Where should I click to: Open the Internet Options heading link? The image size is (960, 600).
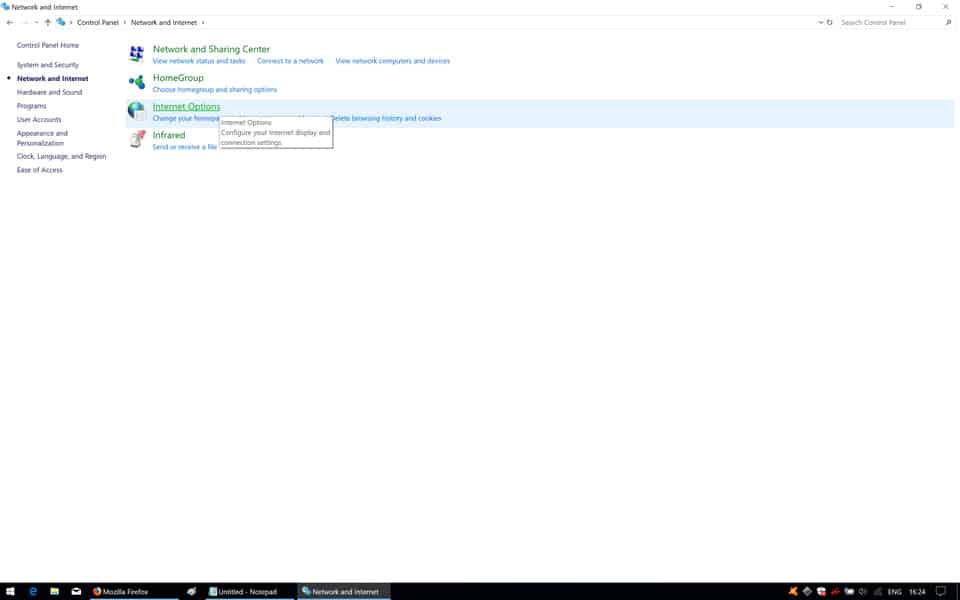pyautogui.click(x=186, y=107)
